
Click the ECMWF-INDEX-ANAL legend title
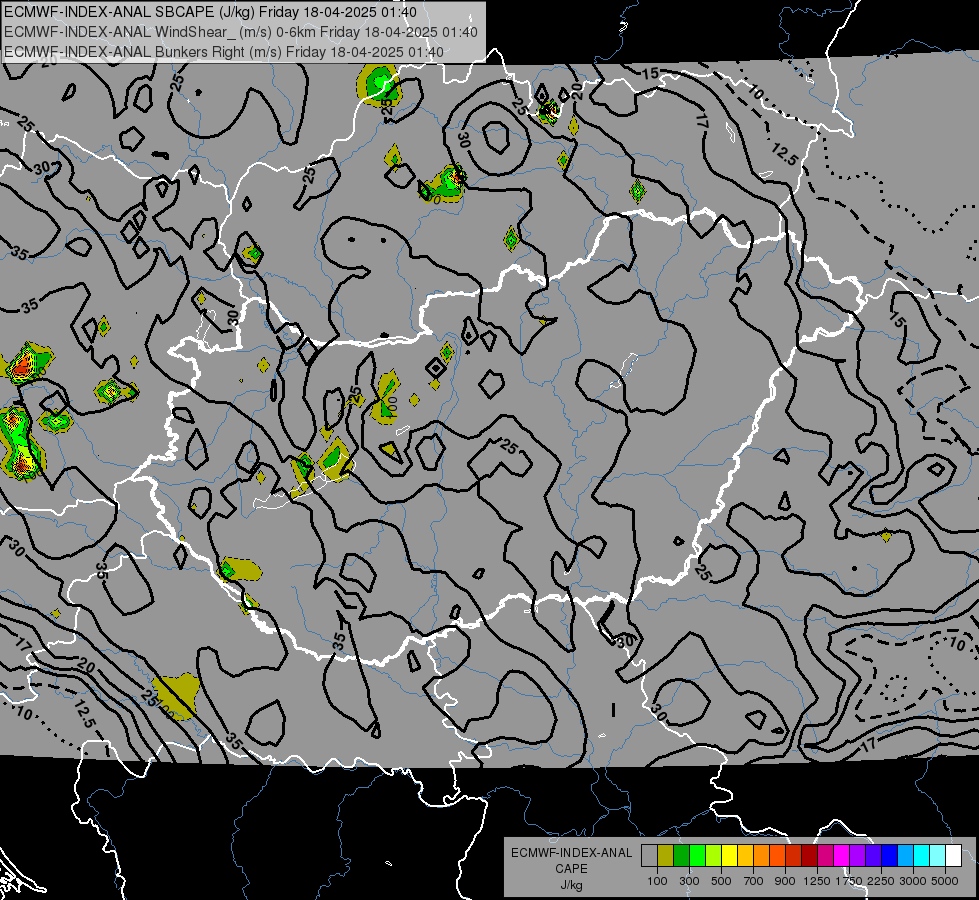coord(571,853)
